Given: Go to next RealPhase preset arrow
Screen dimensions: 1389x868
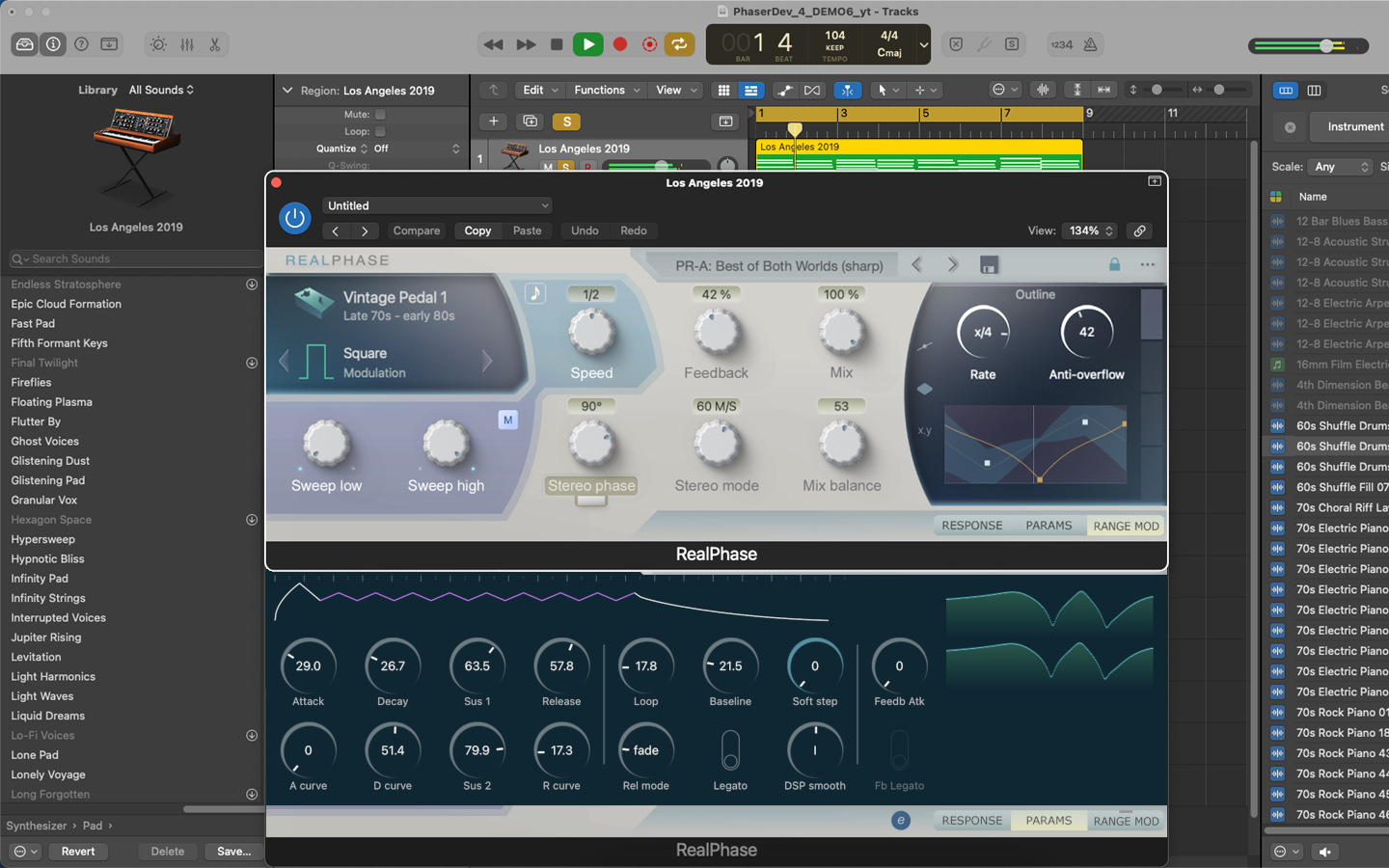Looking at the screenshot, I should pos(952,264).
